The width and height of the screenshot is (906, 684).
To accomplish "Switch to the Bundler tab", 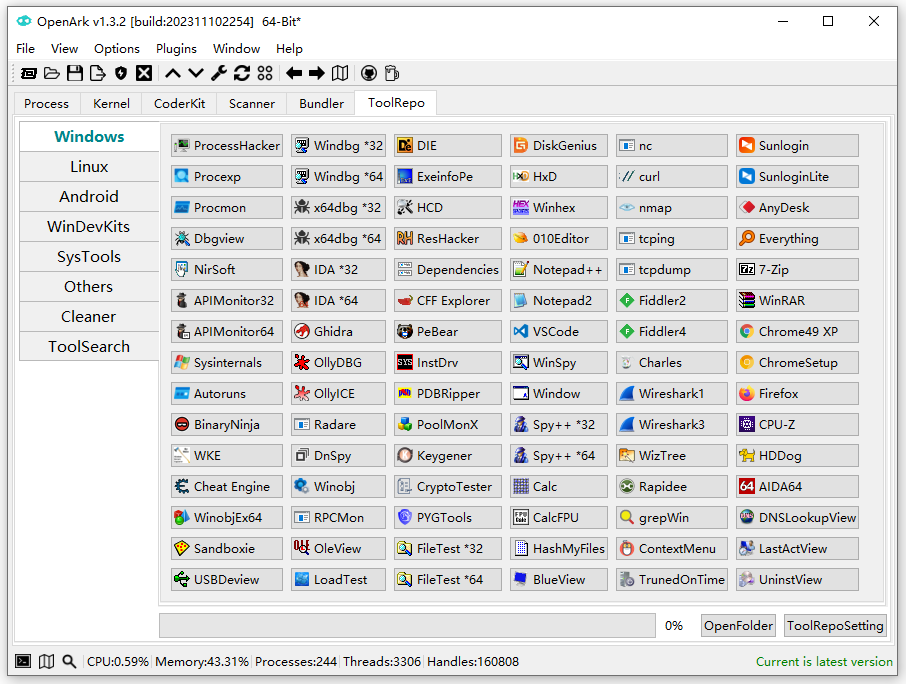I will [x=321, y=103].
